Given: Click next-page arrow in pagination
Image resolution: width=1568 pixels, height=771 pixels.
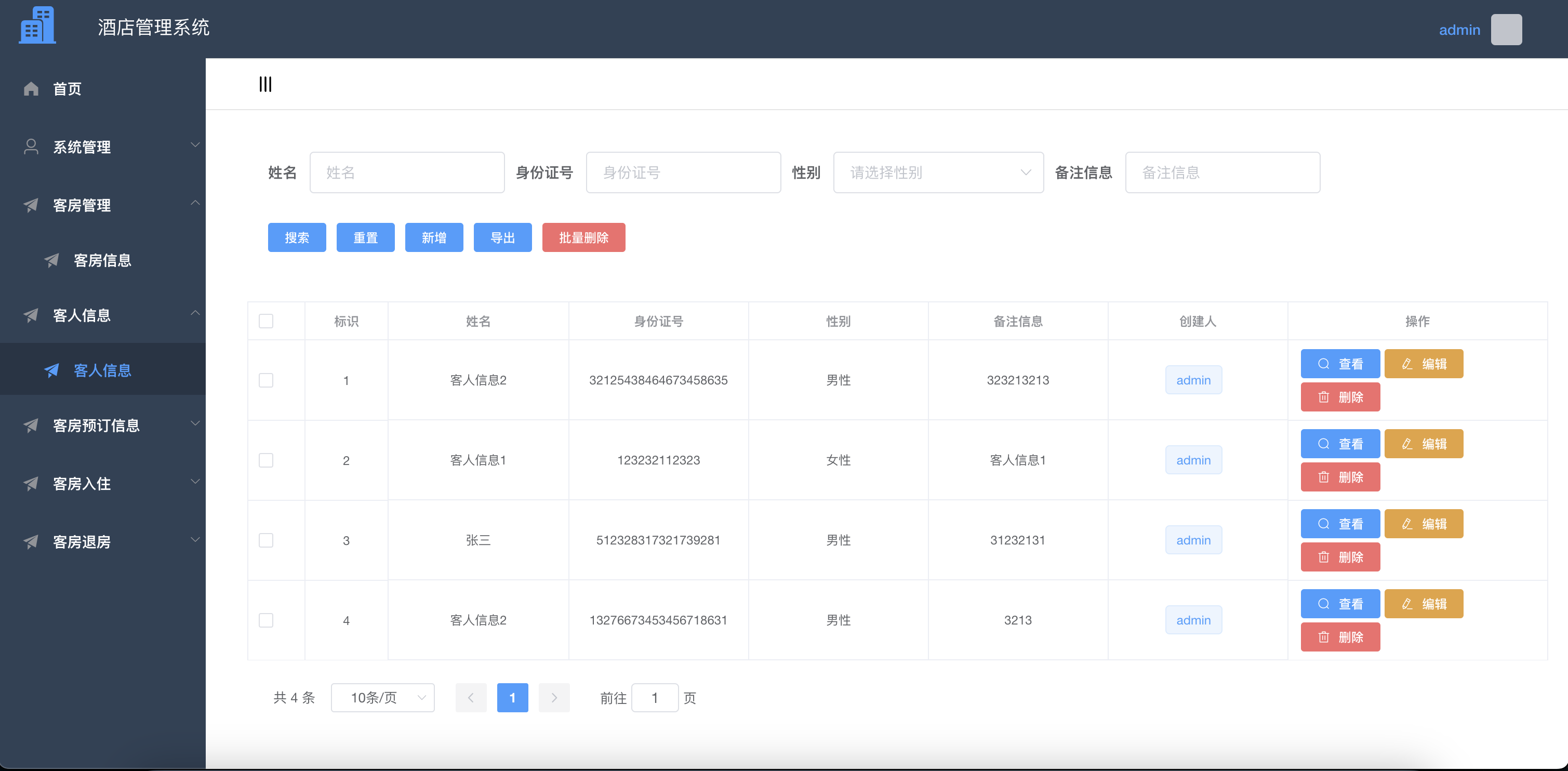Looking at the screenshot, I should click(553, 697).
